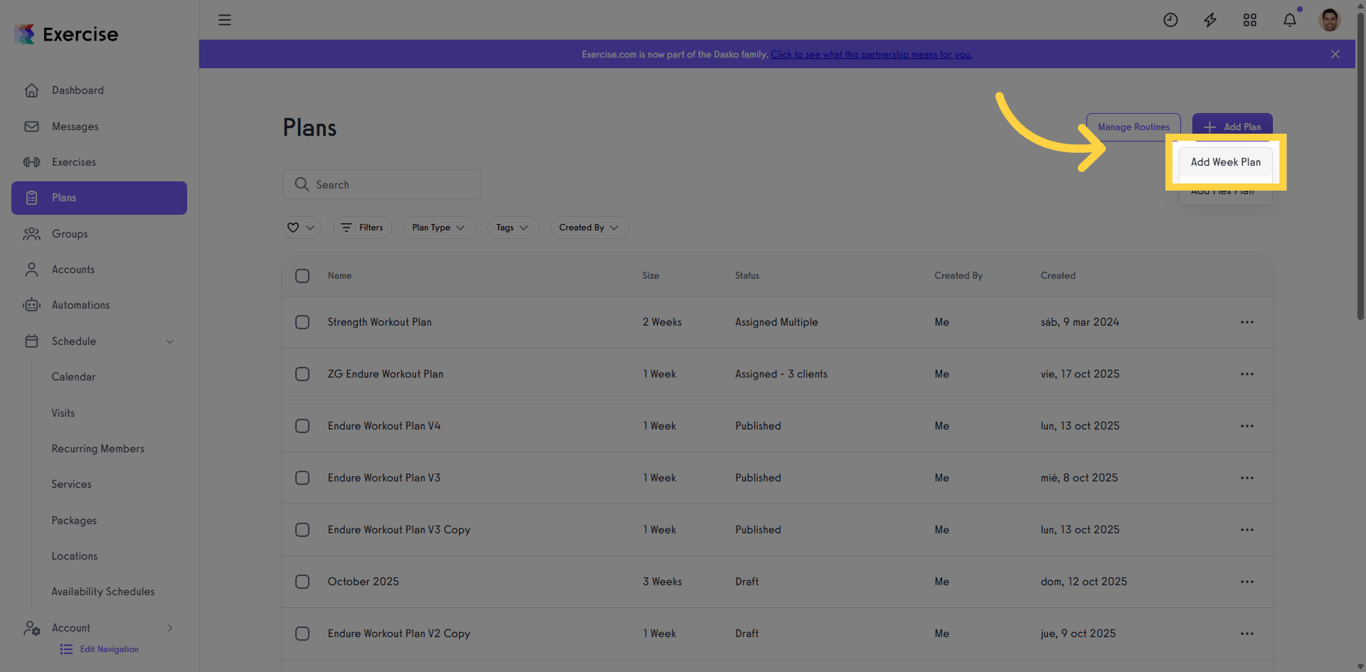Open the notifications bell
The height and width of the screenshot is (672, 1366).
click(1290, 20)
